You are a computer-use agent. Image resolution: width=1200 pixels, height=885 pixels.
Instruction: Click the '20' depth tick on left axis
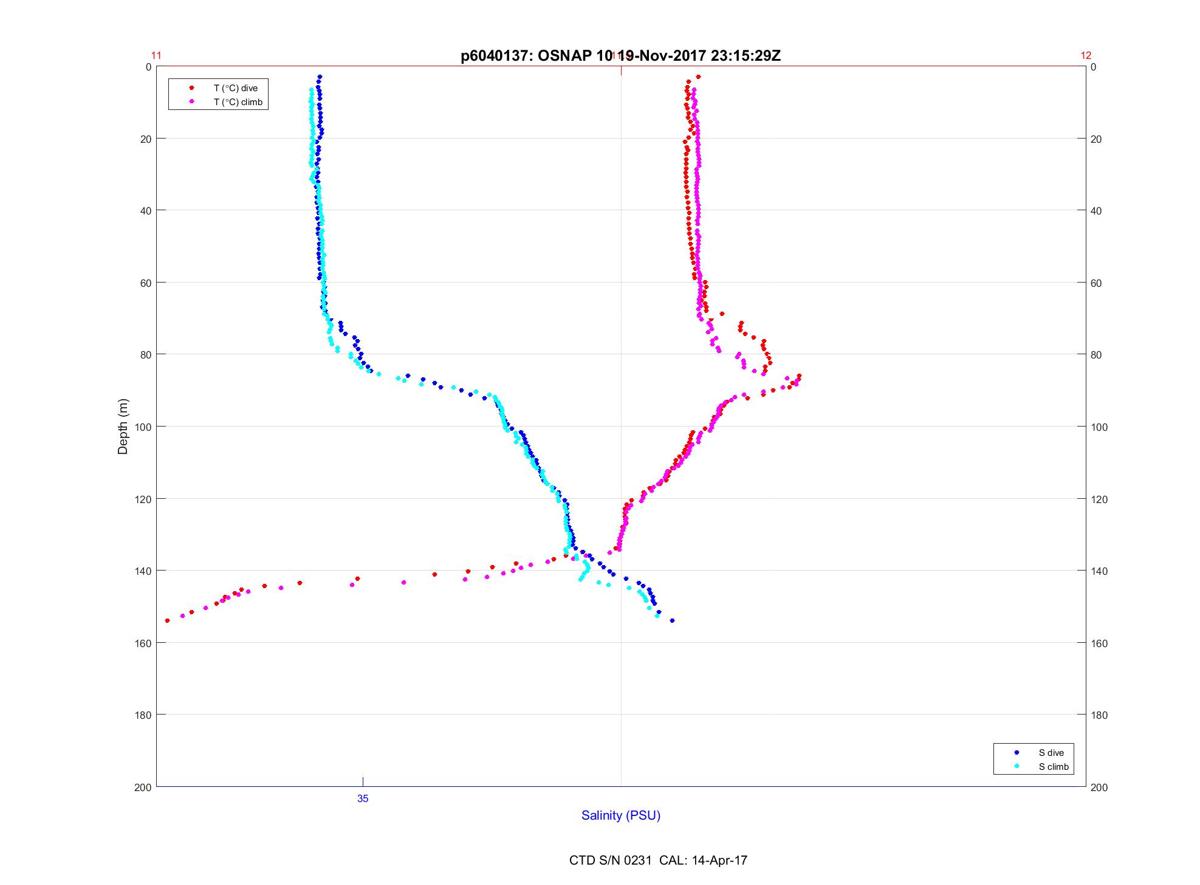(x=145, y=139)
